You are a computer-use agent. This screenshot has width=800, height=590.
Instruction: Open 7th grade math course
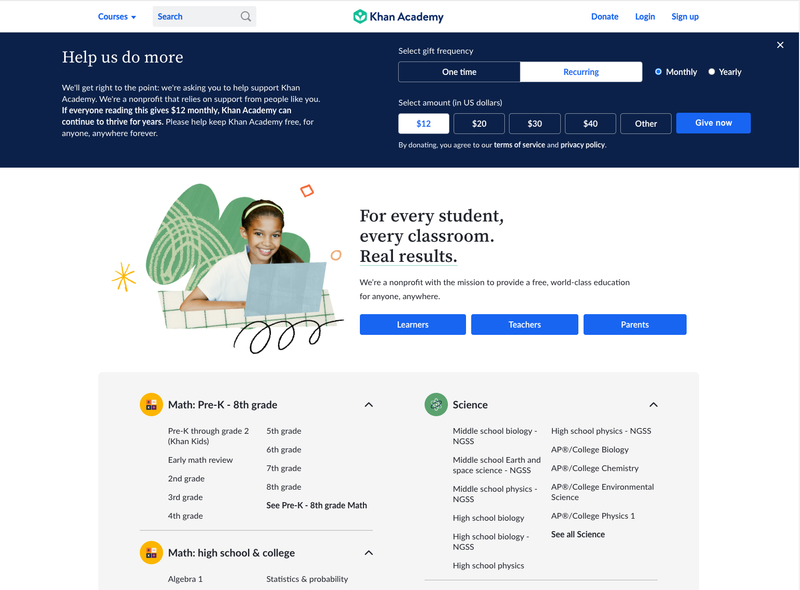284,468
